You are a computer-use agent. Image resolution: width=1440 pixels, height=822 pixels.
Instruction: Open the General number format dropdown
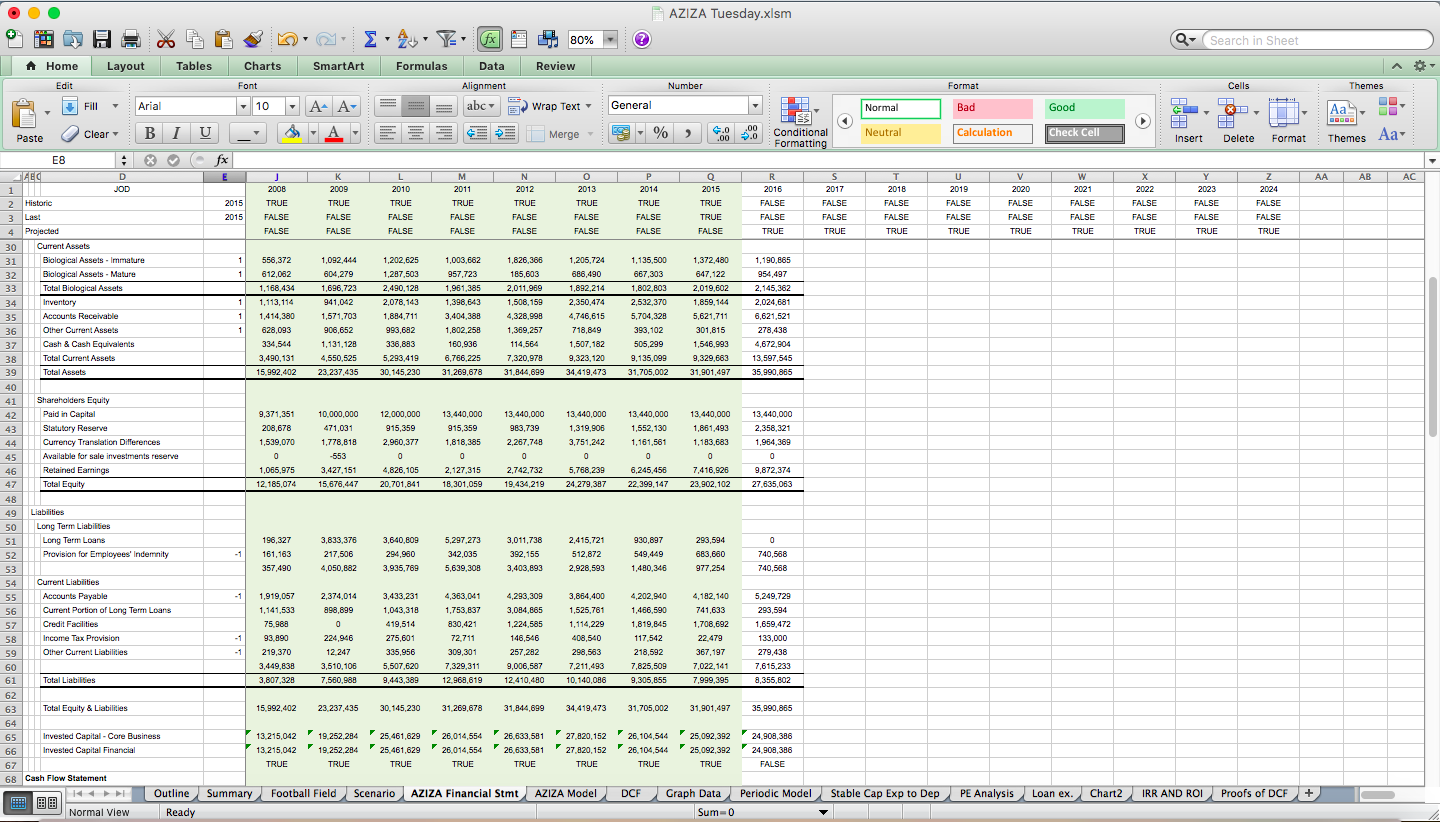tap(757, 105)
